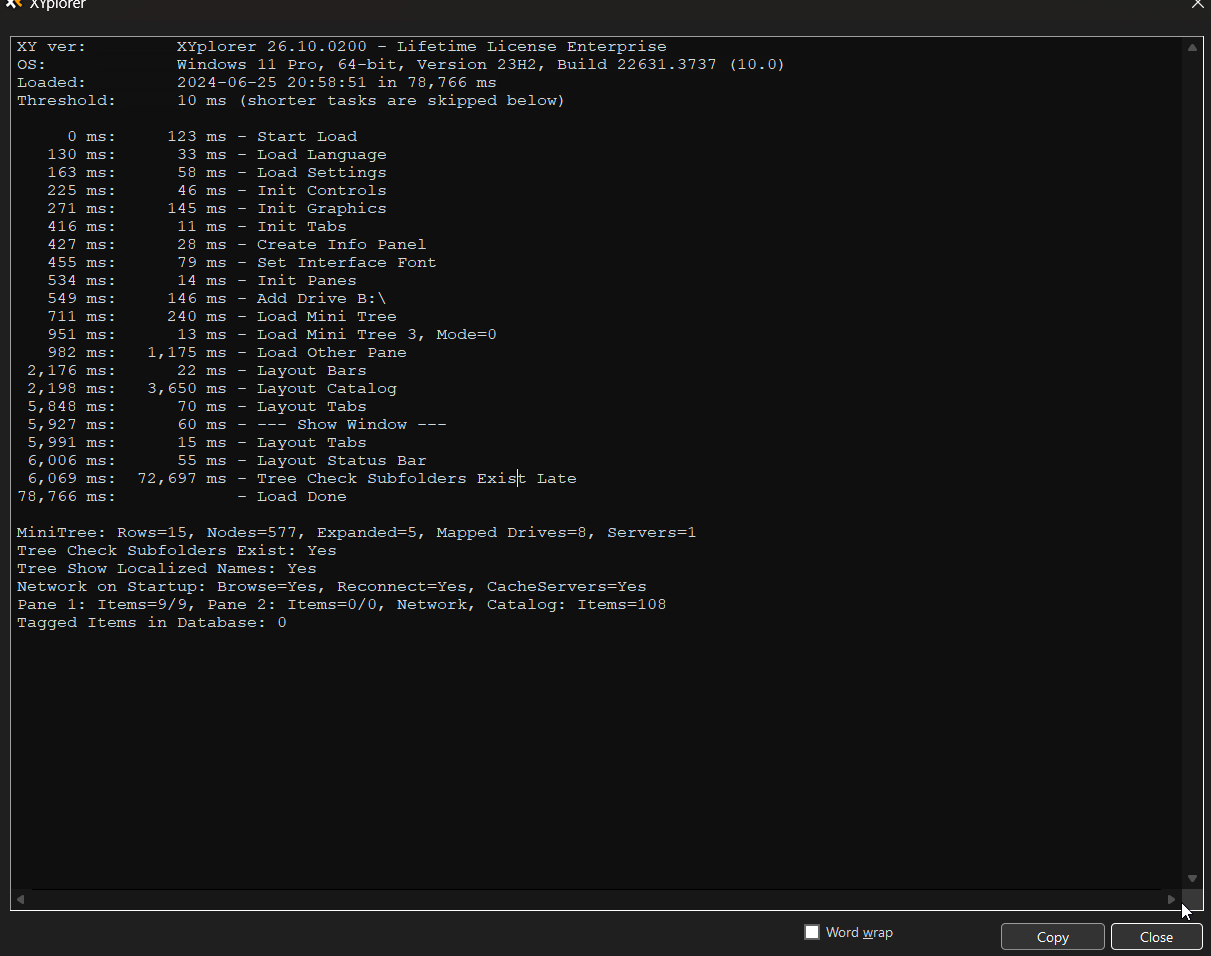Click the vertical scrollbar up arrow
Image resolution: width=1211 pixels, height=956 pixels.
point(1192,47)
